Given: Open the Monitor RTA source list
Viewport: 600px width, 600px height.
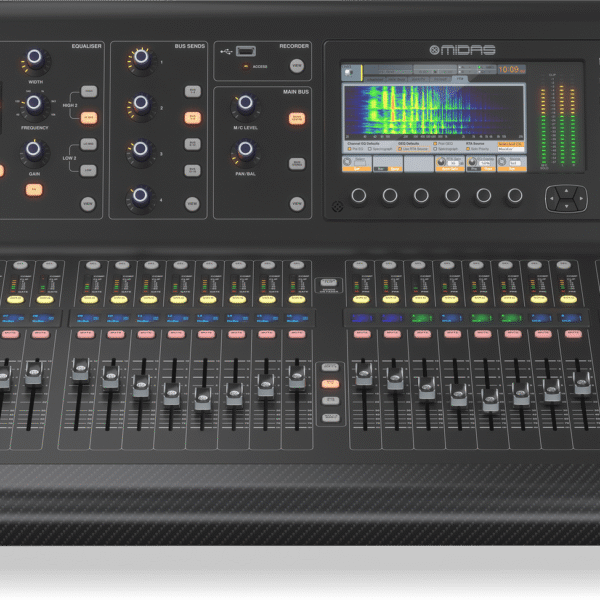Looking at the screenshot, I should [510, 149].
